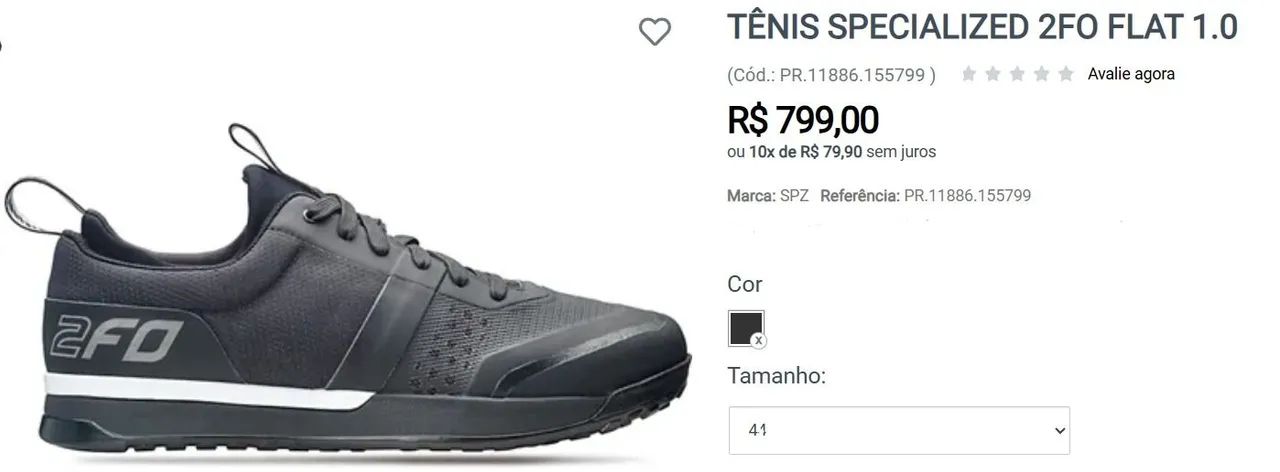This screenshot has width=1280, height=472.
Task: Click the Referência code value
Action: (967, 196)
